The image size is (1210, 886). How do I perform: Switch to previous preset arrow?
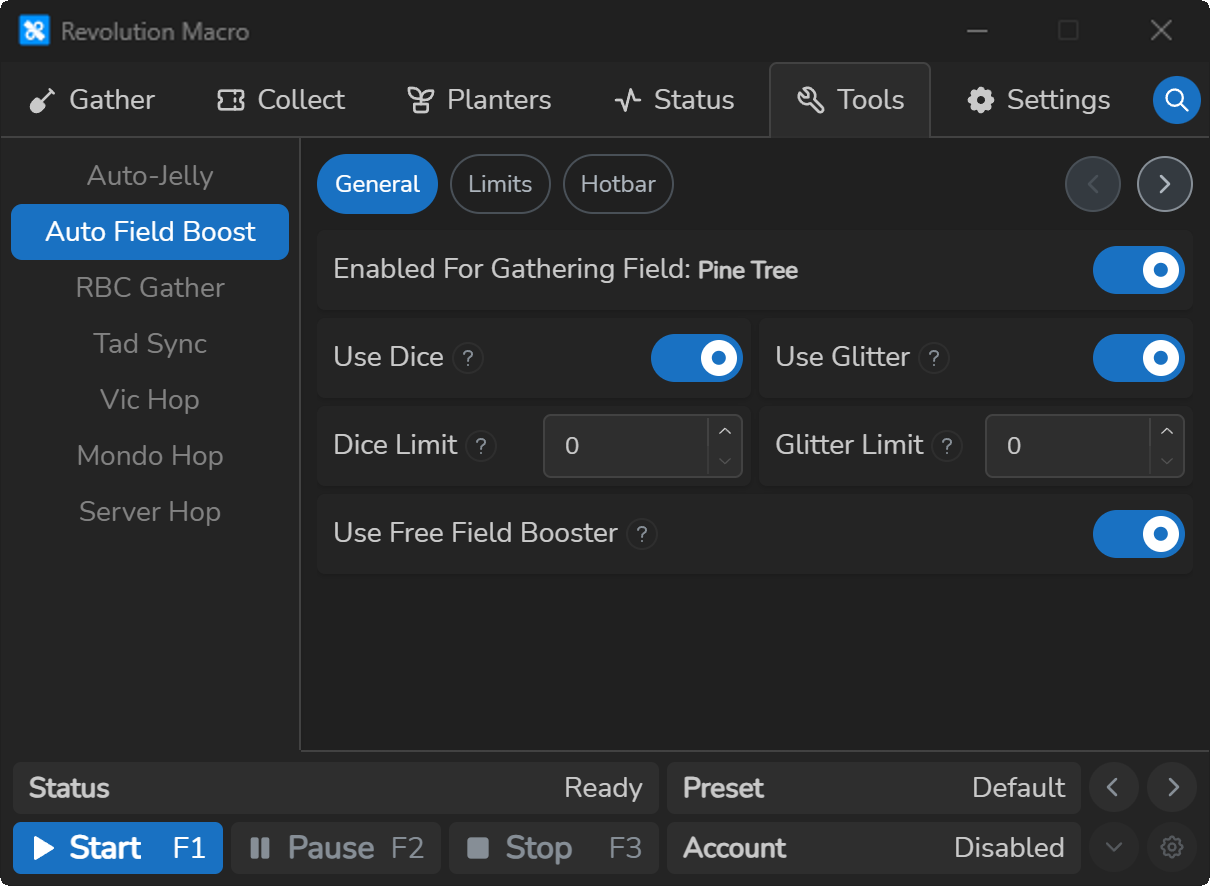click(x=1113, y=788)
